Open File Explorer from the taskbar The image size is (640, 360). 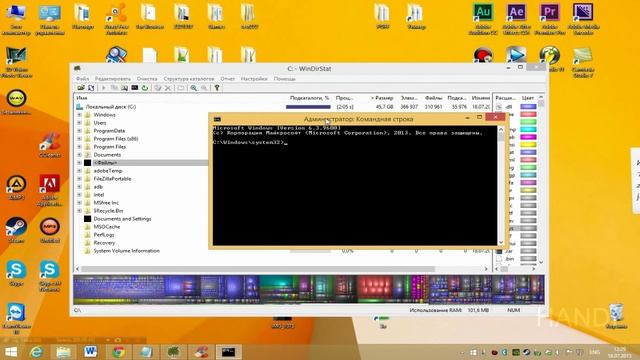pos(63,352)
